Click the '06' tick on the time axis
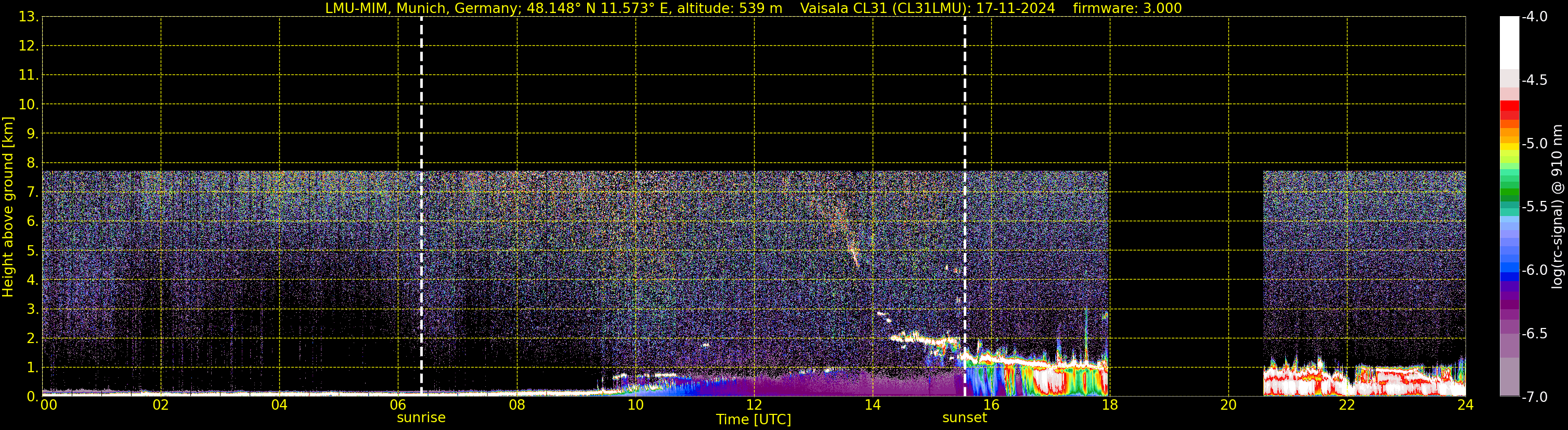 click(398, 405)
